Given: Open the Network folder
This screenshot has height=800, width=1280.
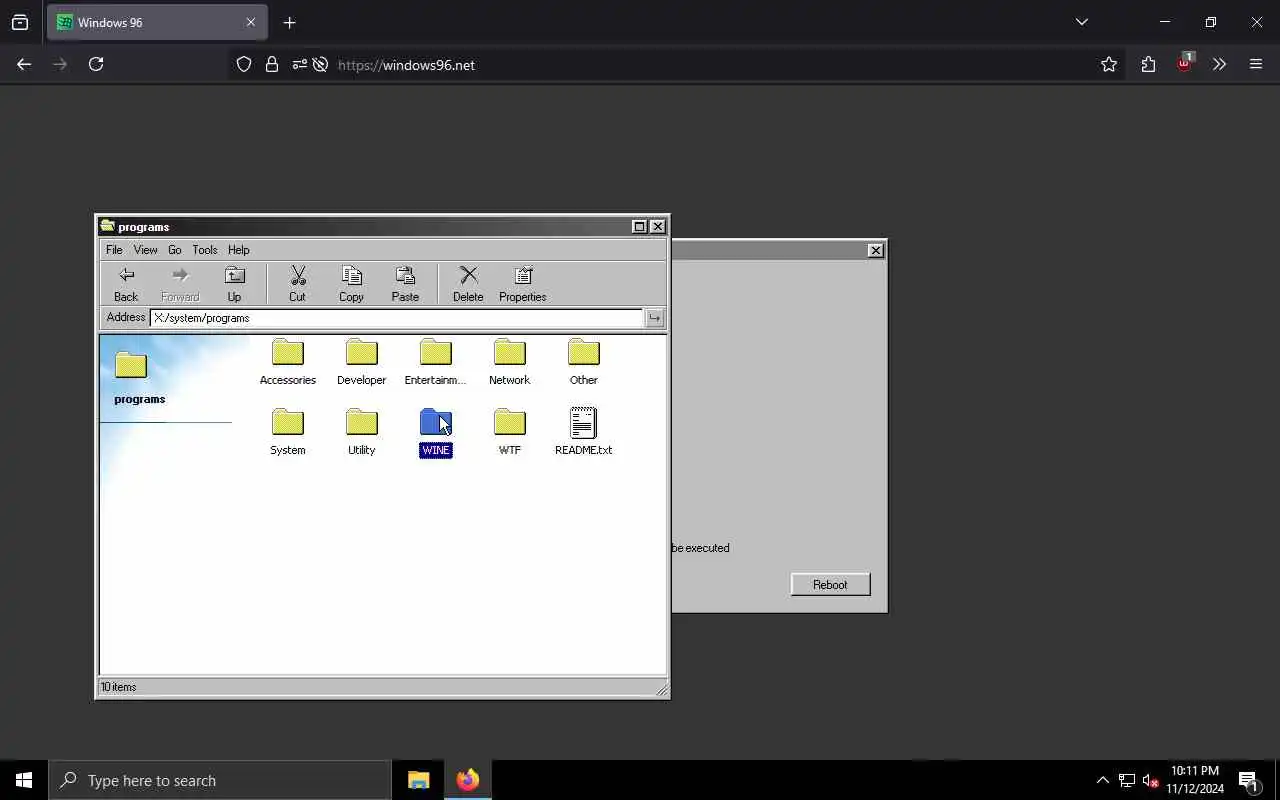Looking at the screenshot, I should pyautogui.click(x=509, y=362).
